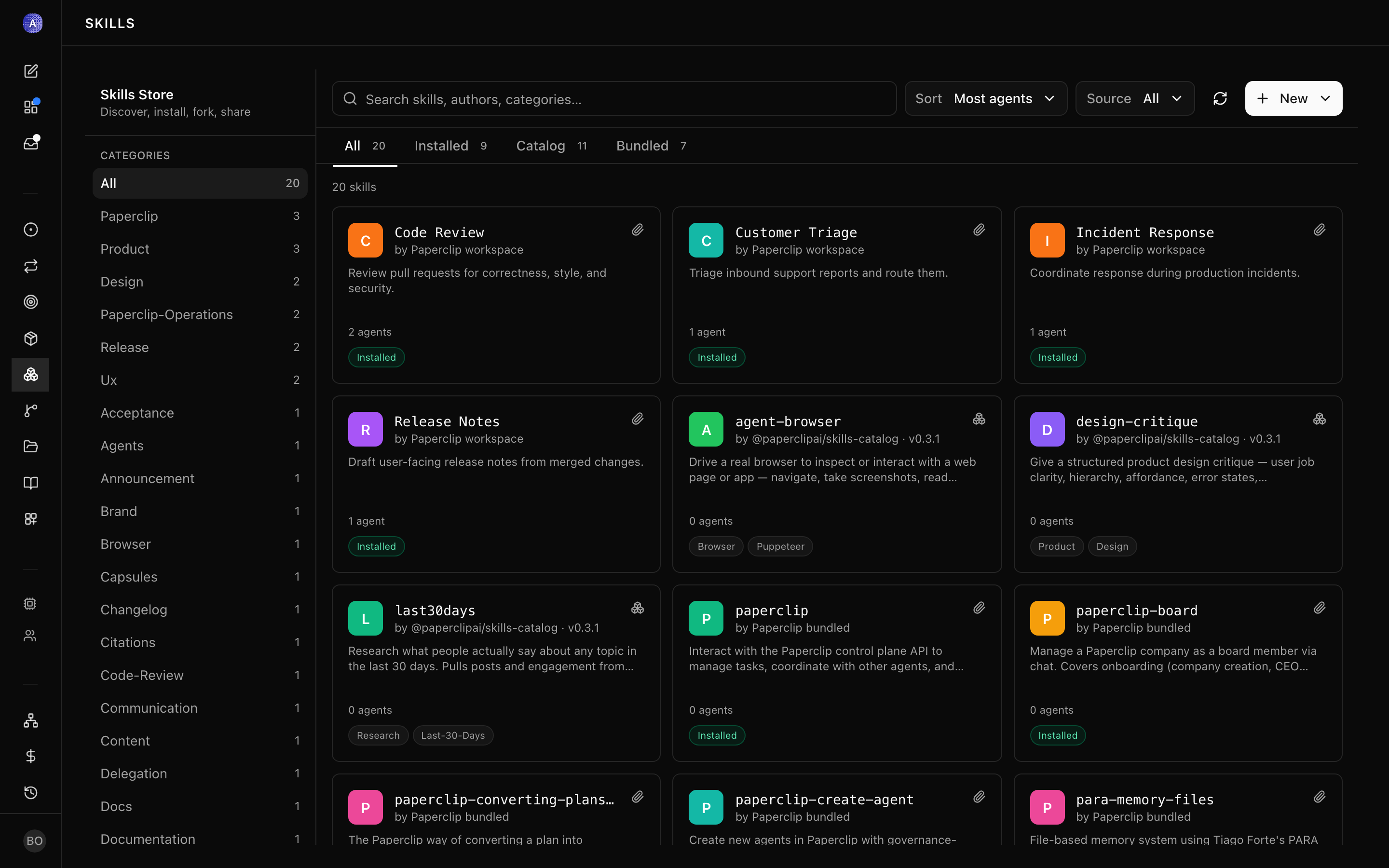The width and height of the screenshot is (1389, 868).
Task: Select the Product category
Action: point(200,248)
